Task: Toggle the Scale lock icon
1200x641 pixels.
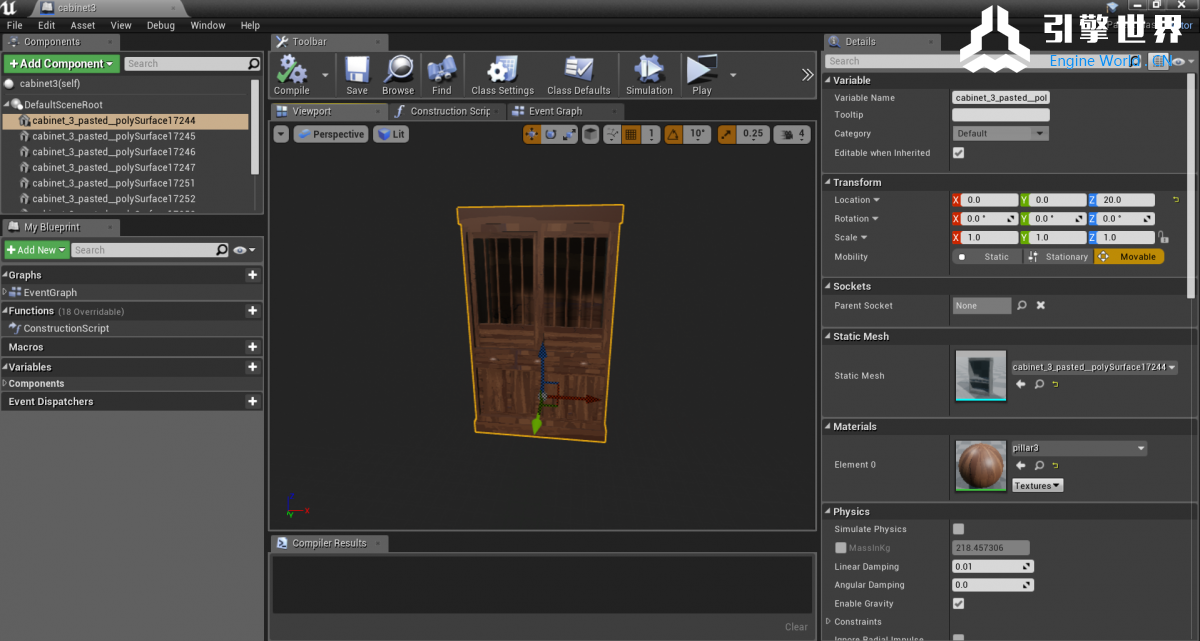Action: coord(1163,238)
